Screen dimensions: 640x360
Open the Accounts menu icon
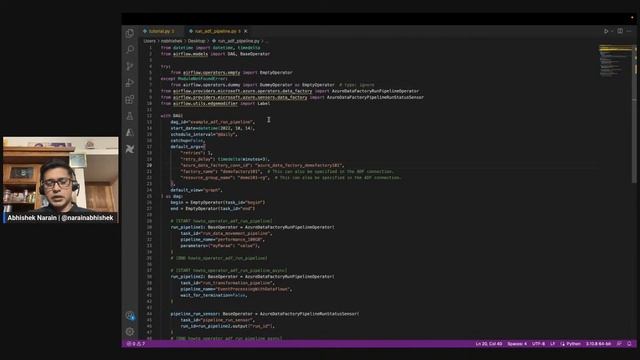[130, 316]
